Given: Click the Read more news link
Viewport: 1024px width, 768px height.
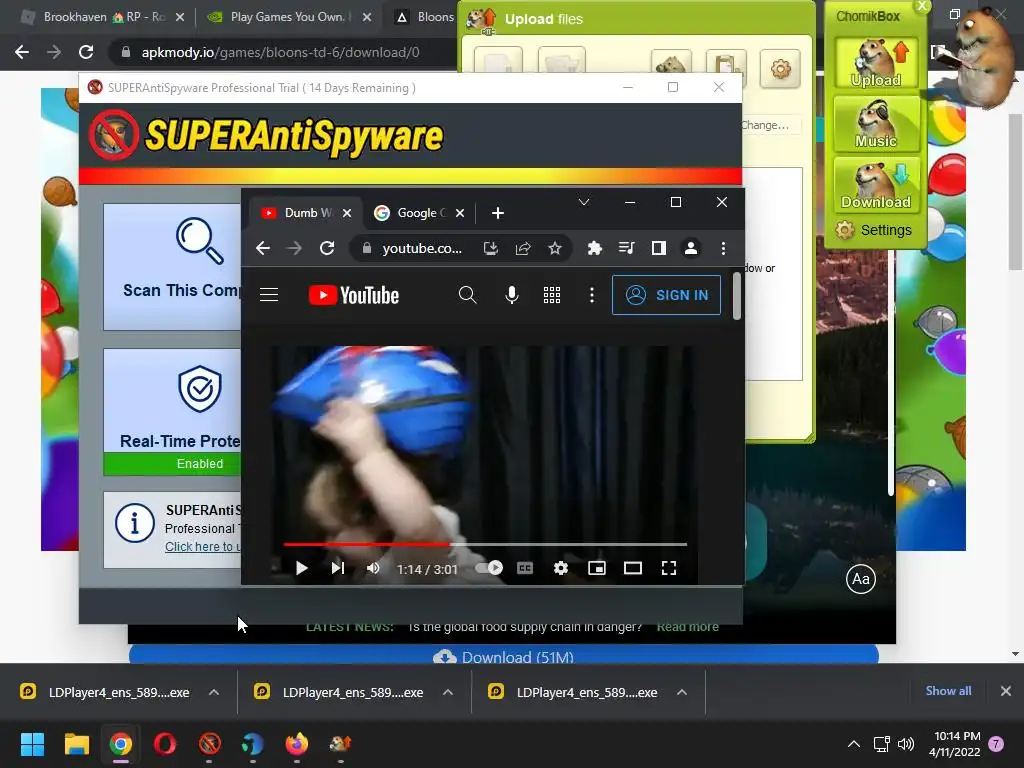Looking at the screenshot, I should point(687,627).
